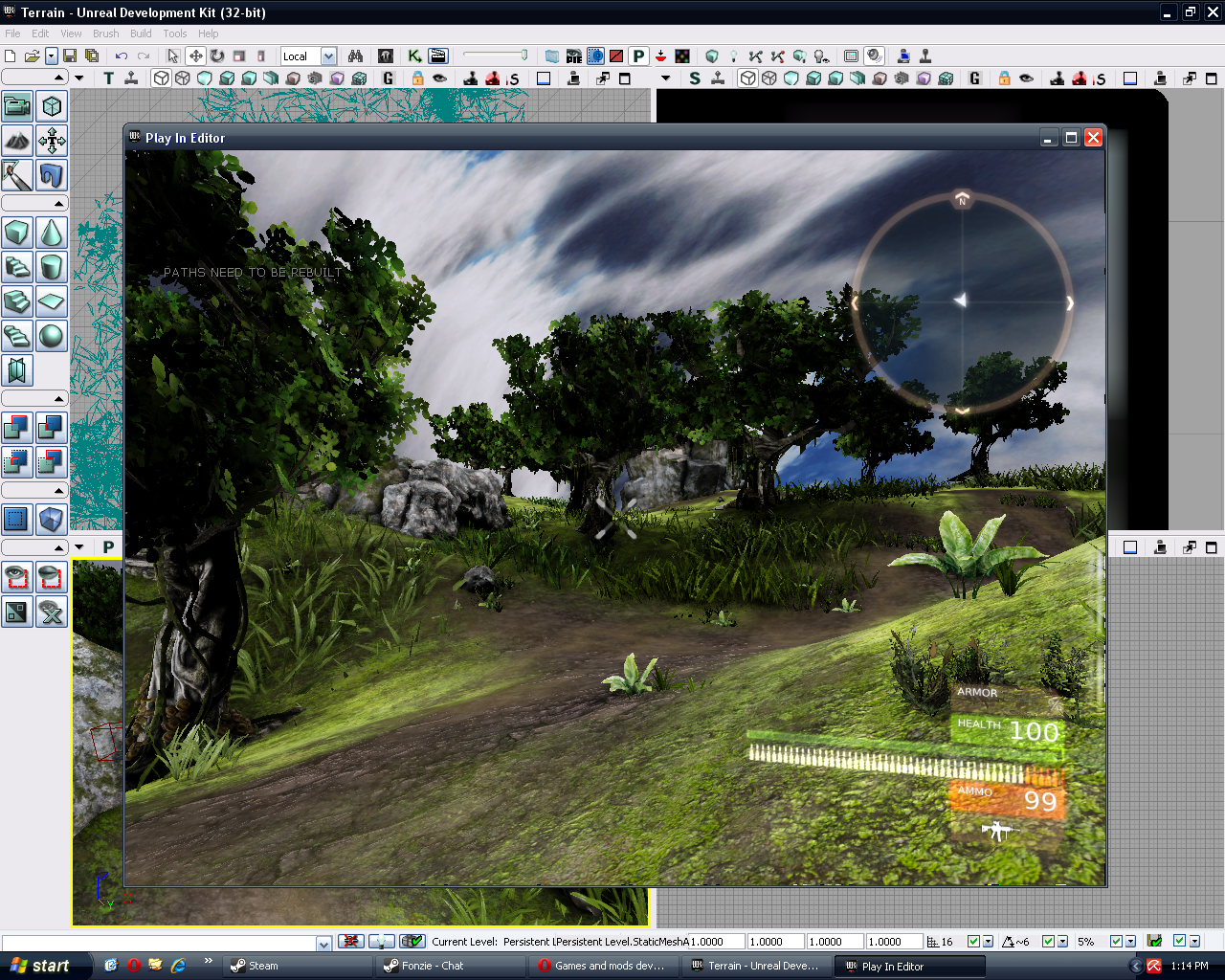Open the left viewport options dropdown arrow
The image size is (1225, 980).
[x=78, y=78]
